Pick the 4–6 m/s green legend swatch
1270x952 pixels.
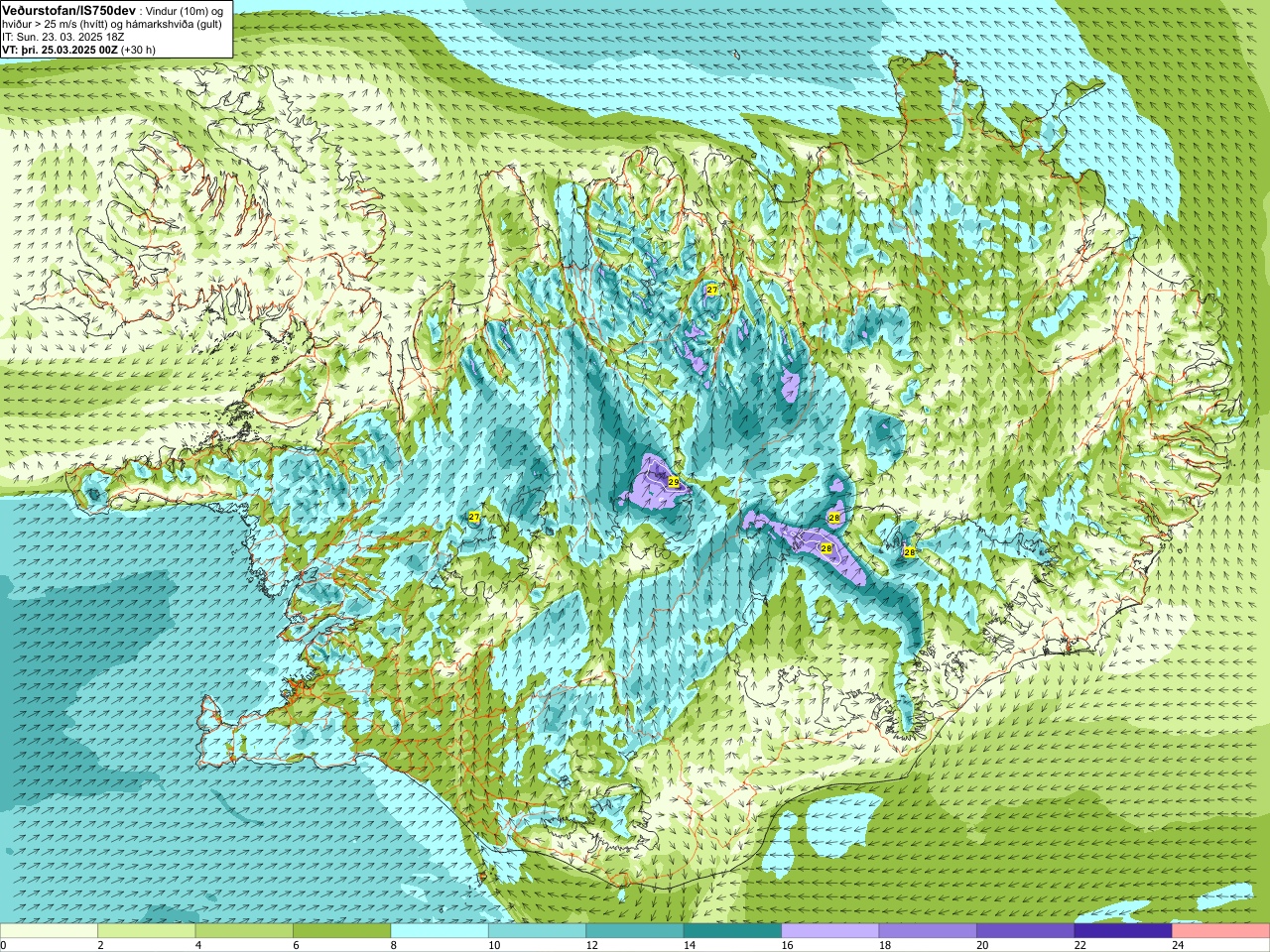244,931
